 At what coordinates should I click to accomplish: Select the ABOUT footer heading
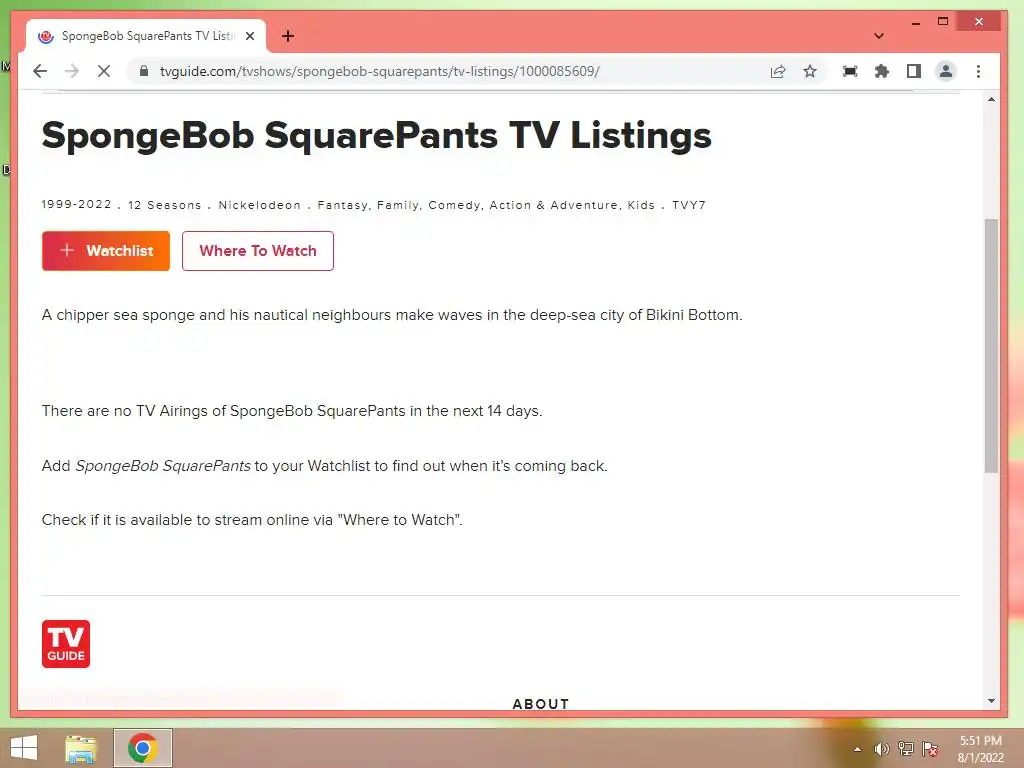541,703
